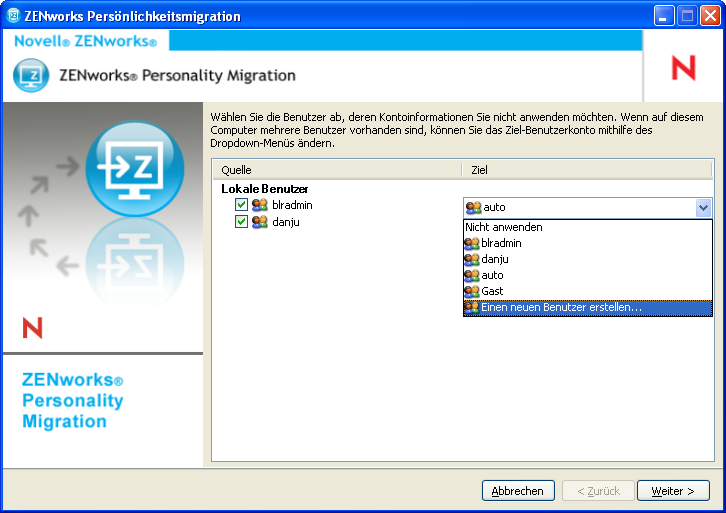The image size is (726, 513).
Task: Minimize the ZENworks window
Action: click(664, 16)
